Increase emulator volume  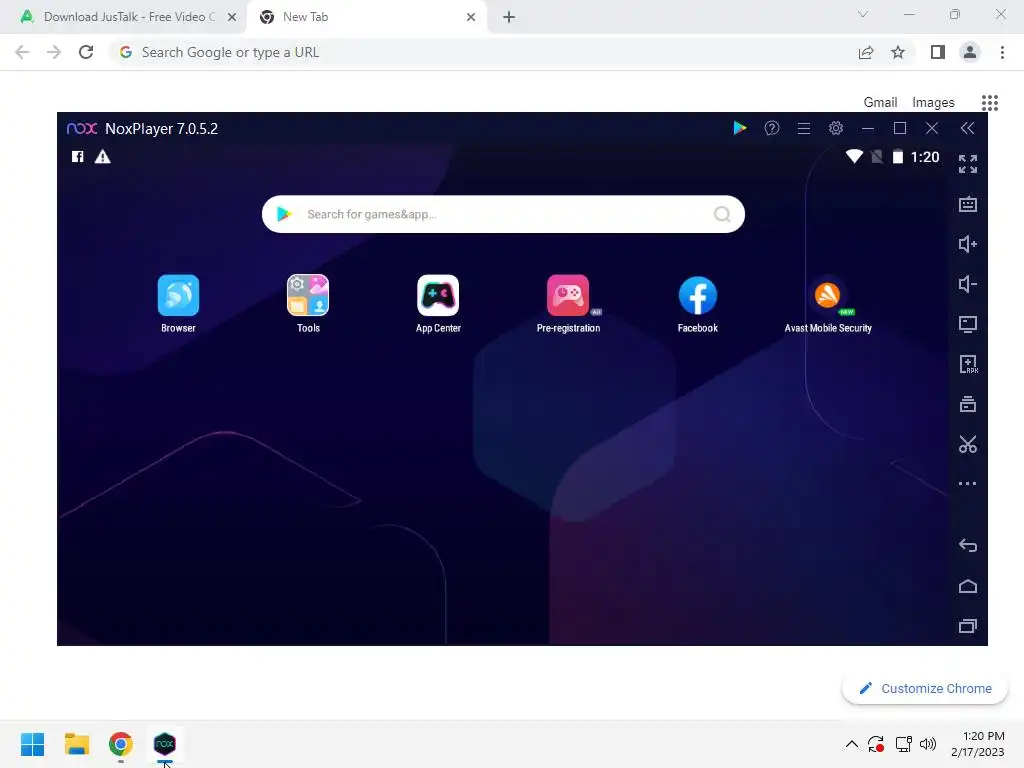968,244
